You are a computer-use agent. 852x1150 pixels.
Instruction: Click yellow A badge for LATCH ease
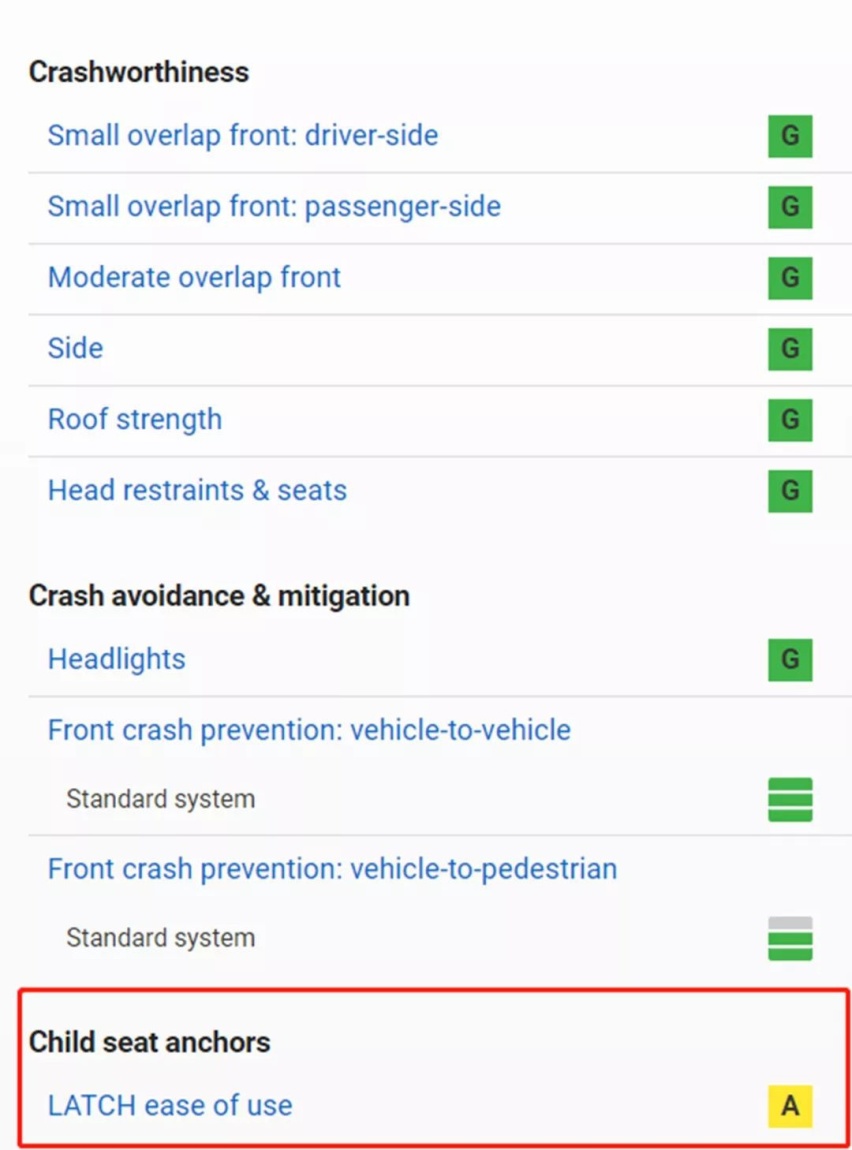pos(790,1105)
